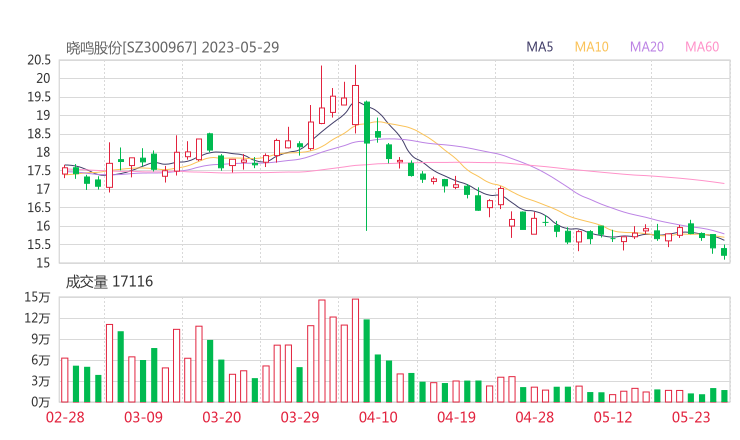Click the 19.5 price axis label
740x440 pixels.
click(39, 97)
